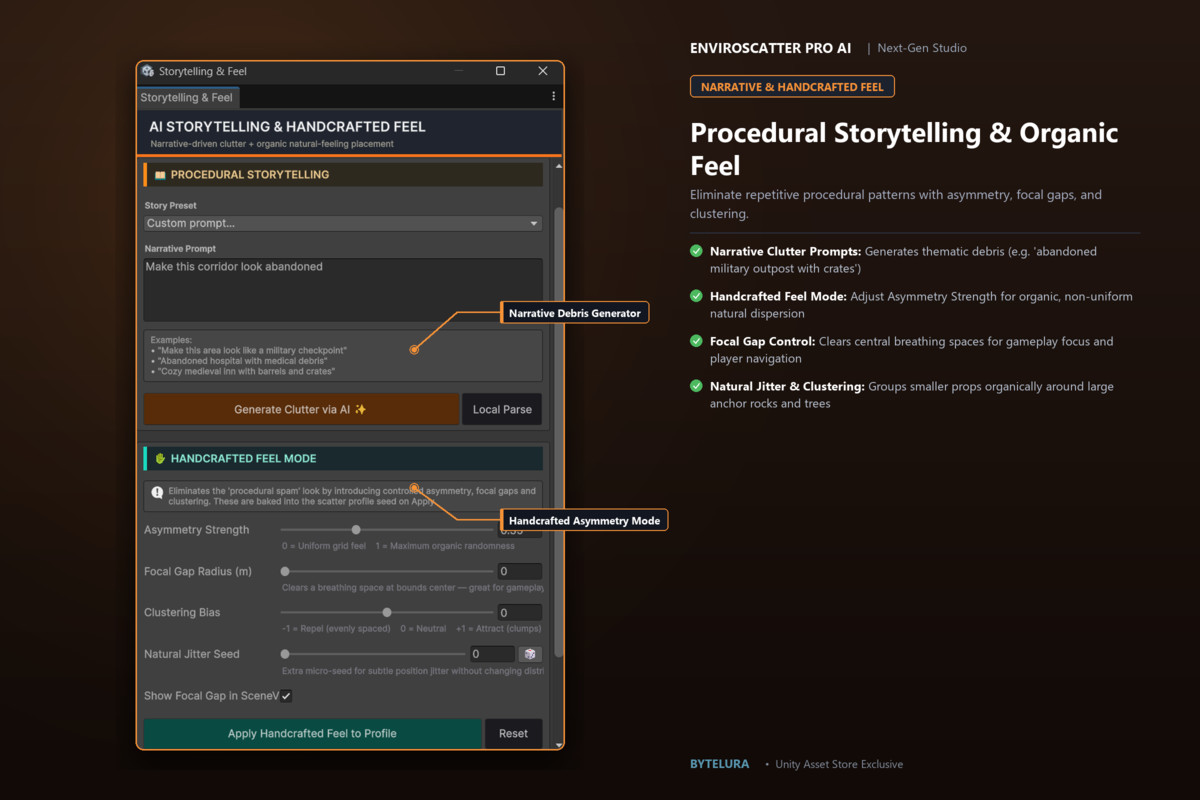The image size is (1200, 800).
Task: Open the Story Preset dropdown
Action: 343,224
